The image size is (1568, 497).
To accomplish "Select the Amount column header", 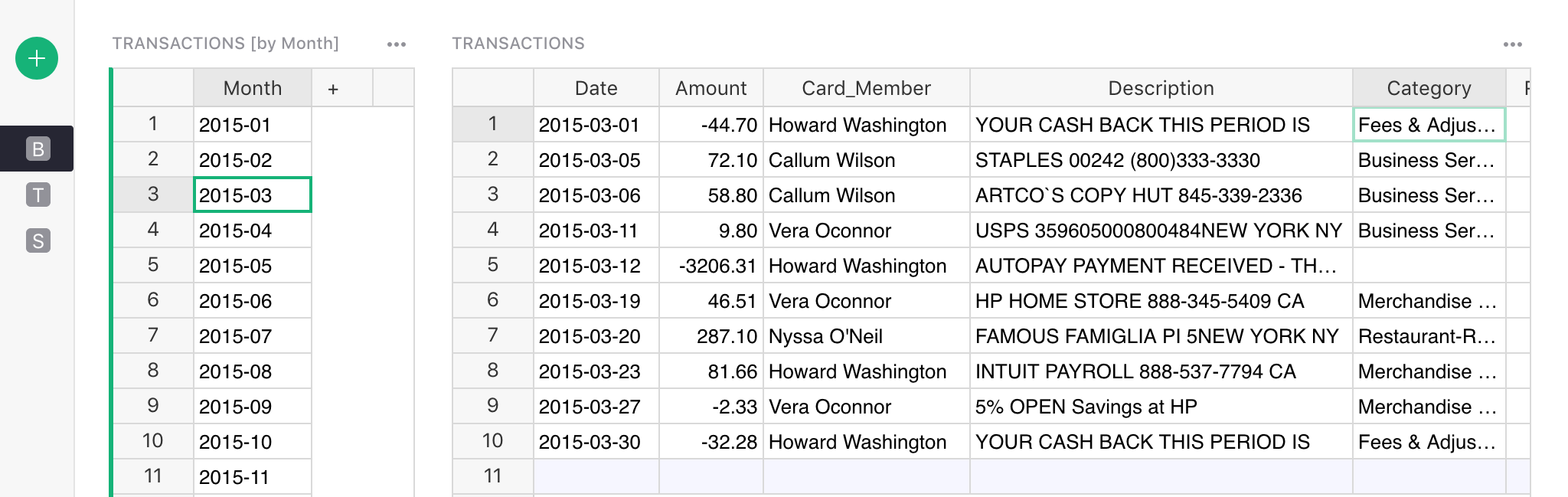I will tap(710, 88).
